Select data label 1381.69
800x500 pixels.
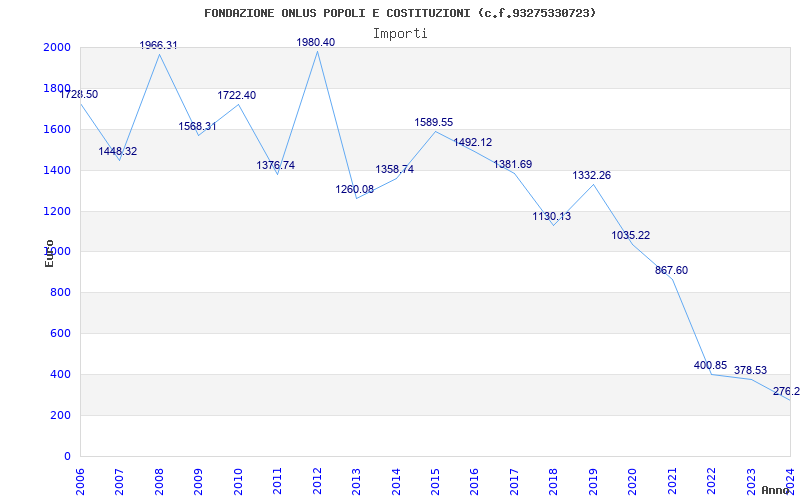click(x=513, y=164)
